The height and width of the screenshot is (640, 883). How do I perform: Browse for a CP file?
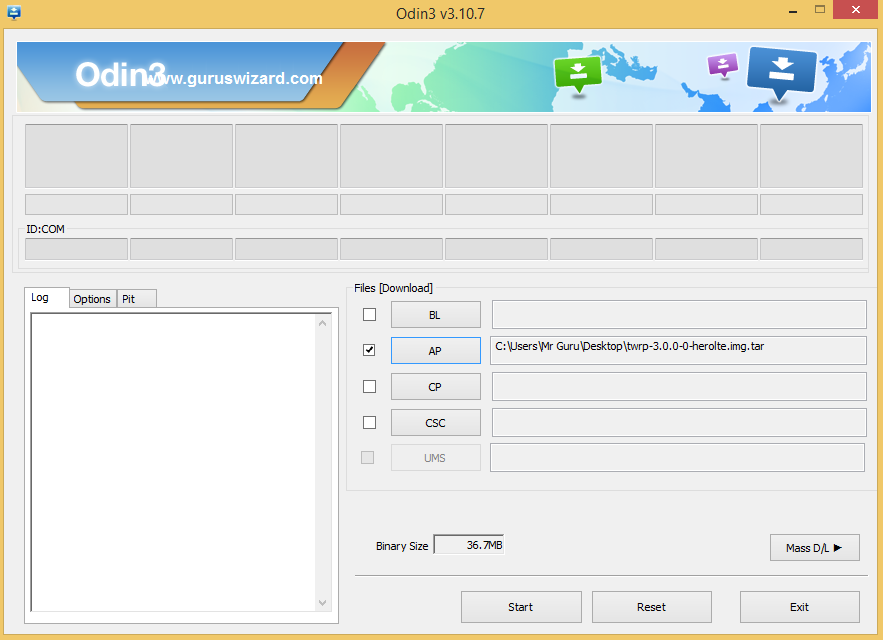coord(436,387)
